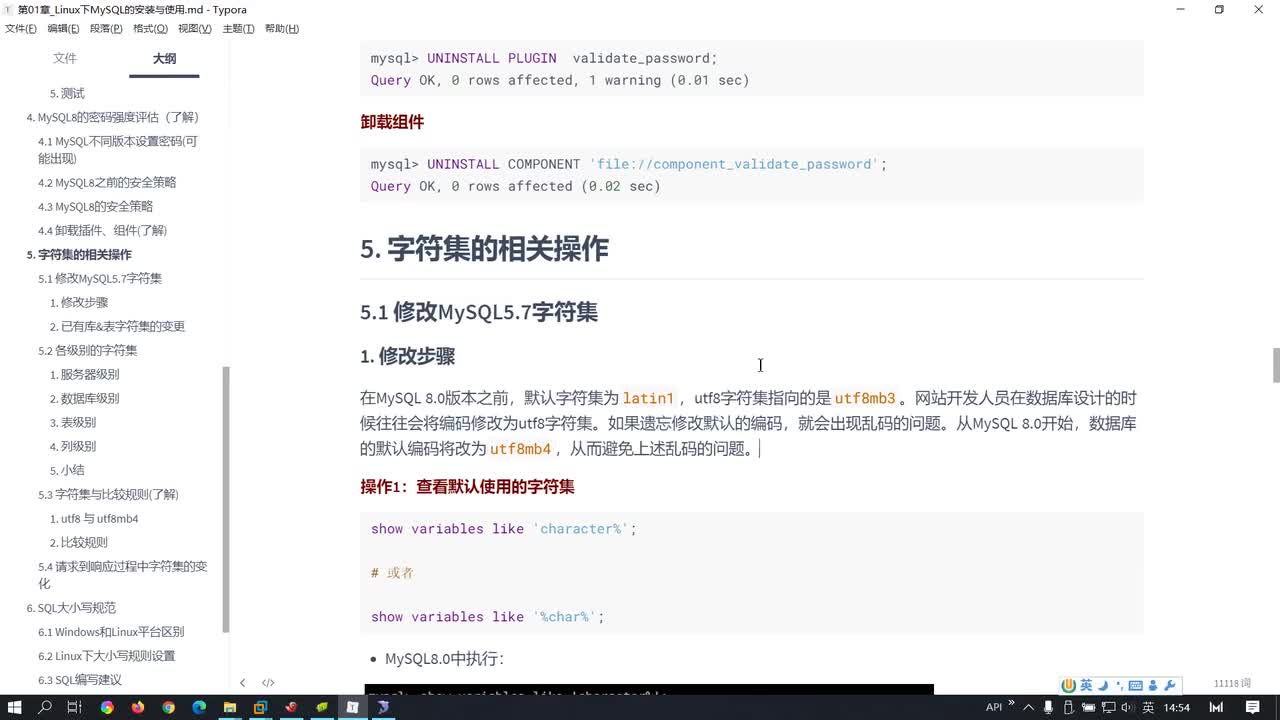Select outline heading 5. 字符集的相关操作
Screen dimensions: 1280x720
79,255
